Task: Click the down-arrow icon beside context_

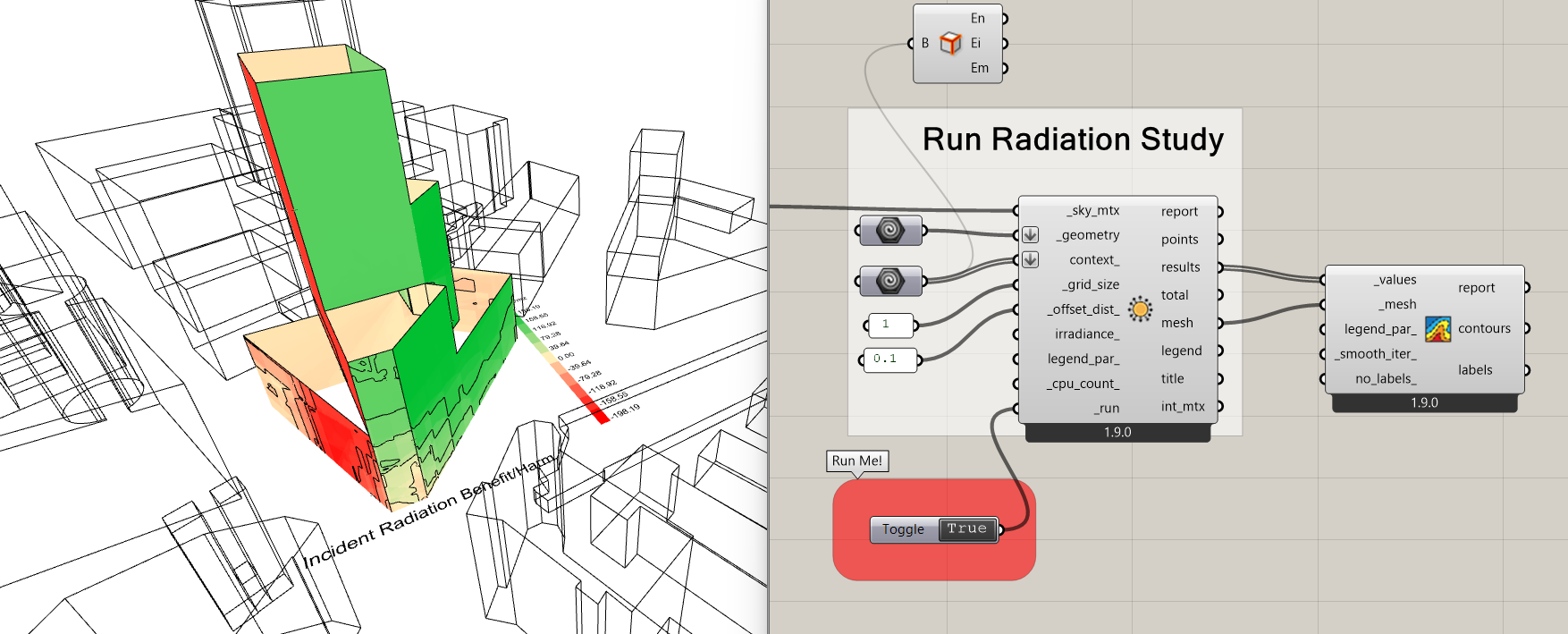Action: click(1031, 260)
